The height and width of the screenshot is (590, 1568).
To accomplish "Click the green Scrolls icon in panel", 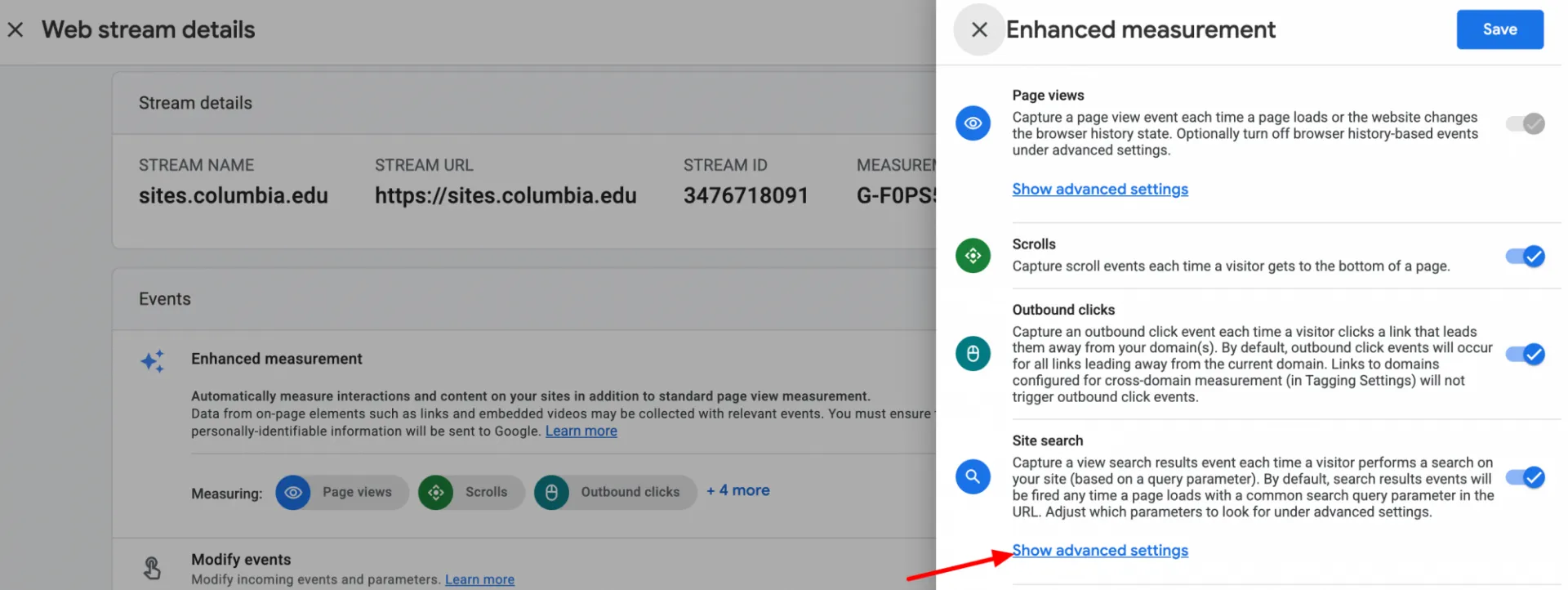I will click(x=973, y=256).
